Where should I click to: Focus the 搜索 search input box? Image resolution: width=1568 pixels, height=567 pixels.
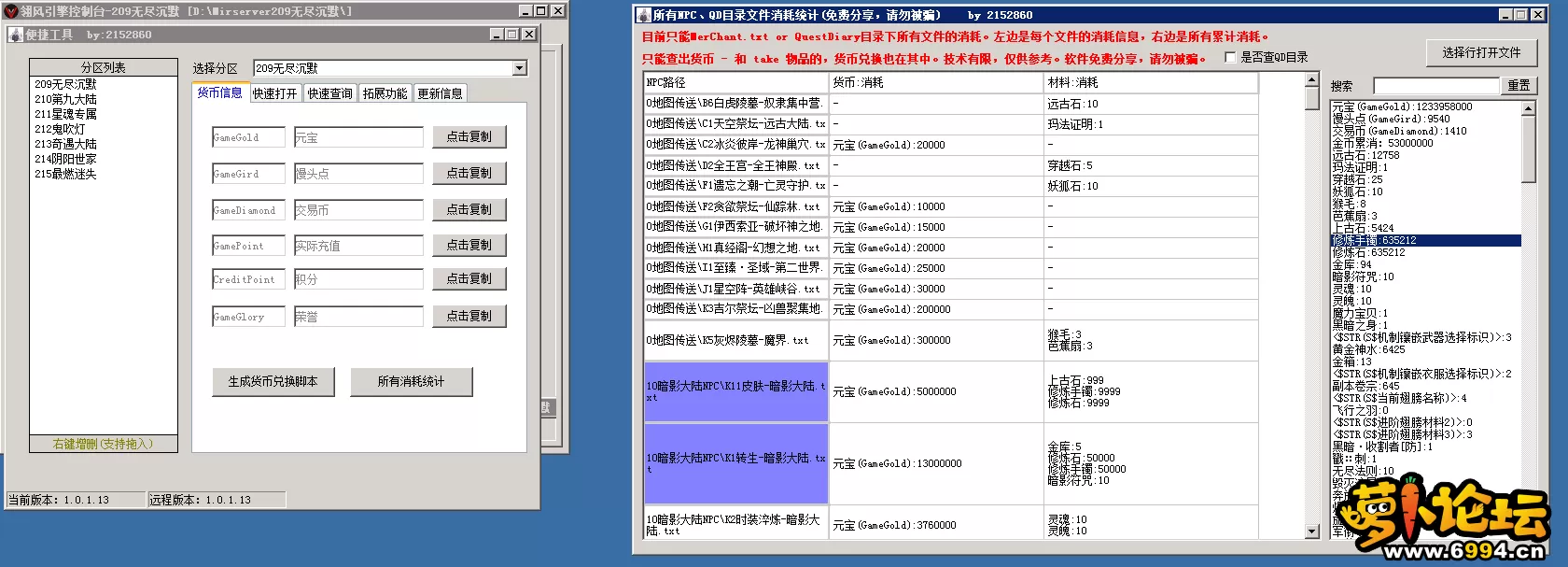pyautogui.click(x=1435, y=85)
